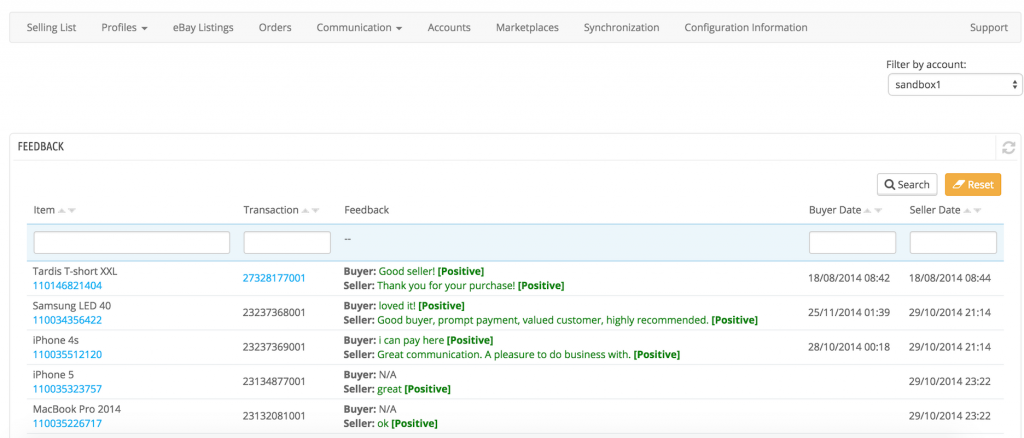Viewport: 1024px width, 438px height.
Task: Click the Search button
Action: [x=907, y=185]
